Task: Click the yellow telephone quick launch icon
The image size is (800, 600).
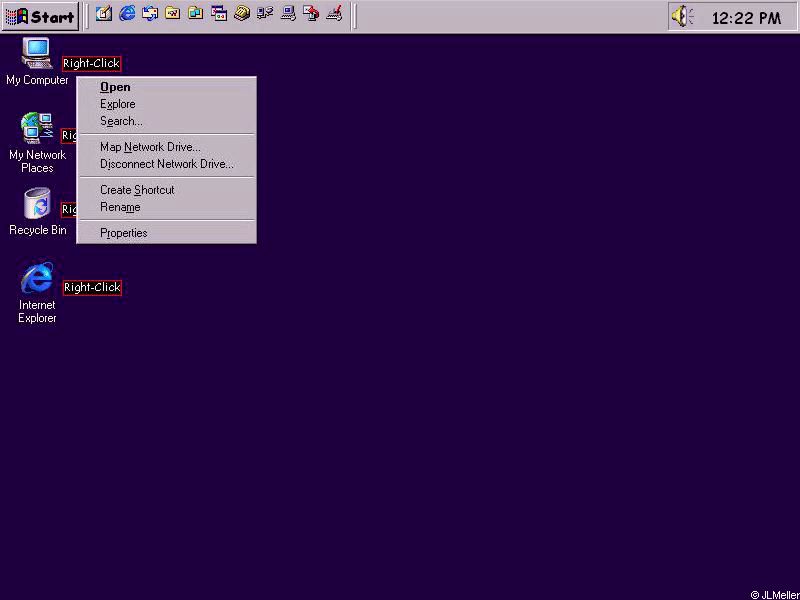Action: pyautogui.click(x=242, y=13)
